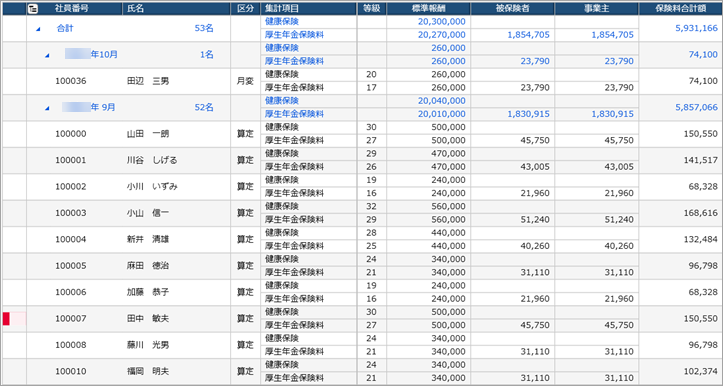Click insured amount 43,005
723x386 pixels.
click(535, 166)
